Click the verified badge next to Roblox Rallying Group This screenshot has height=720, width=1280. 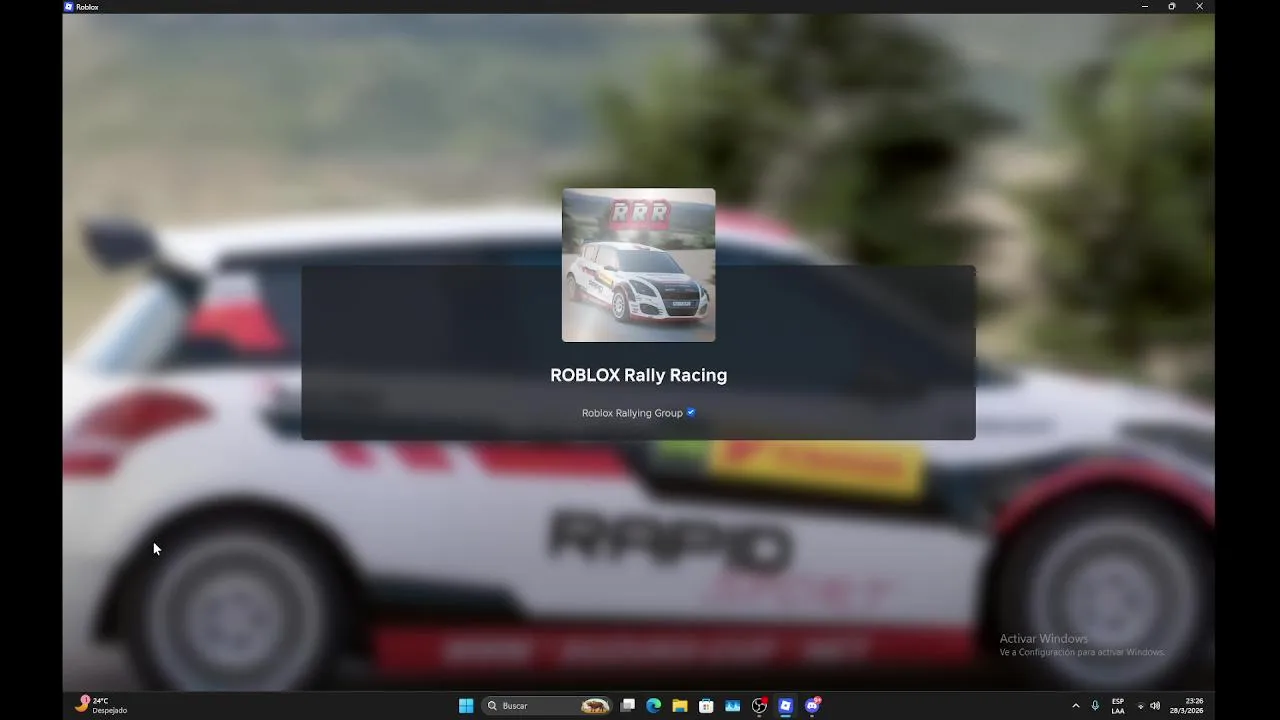691,412
